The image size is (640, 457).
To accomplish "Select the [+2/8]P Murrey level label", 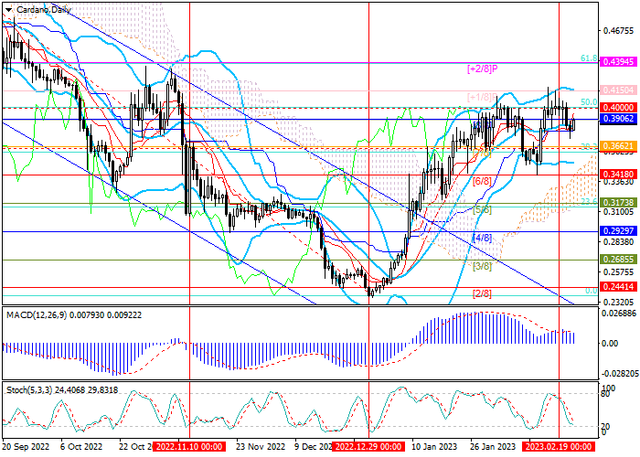I will (x=484, y=68).
